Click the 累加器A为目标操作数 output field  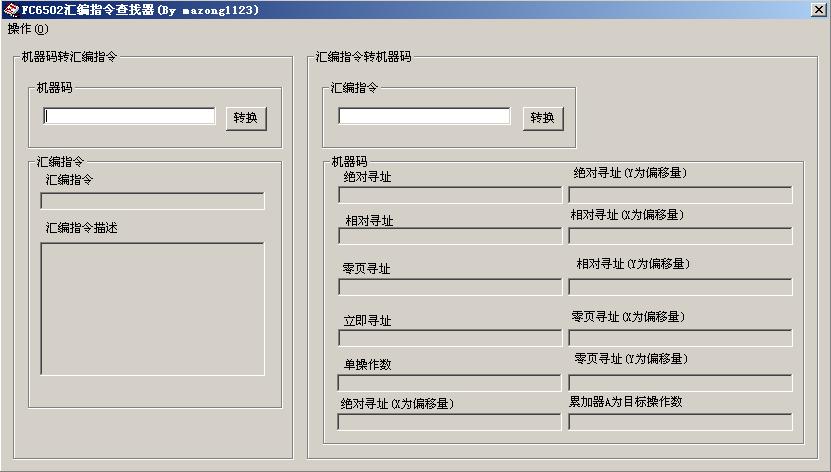click(x=680, y=422)
